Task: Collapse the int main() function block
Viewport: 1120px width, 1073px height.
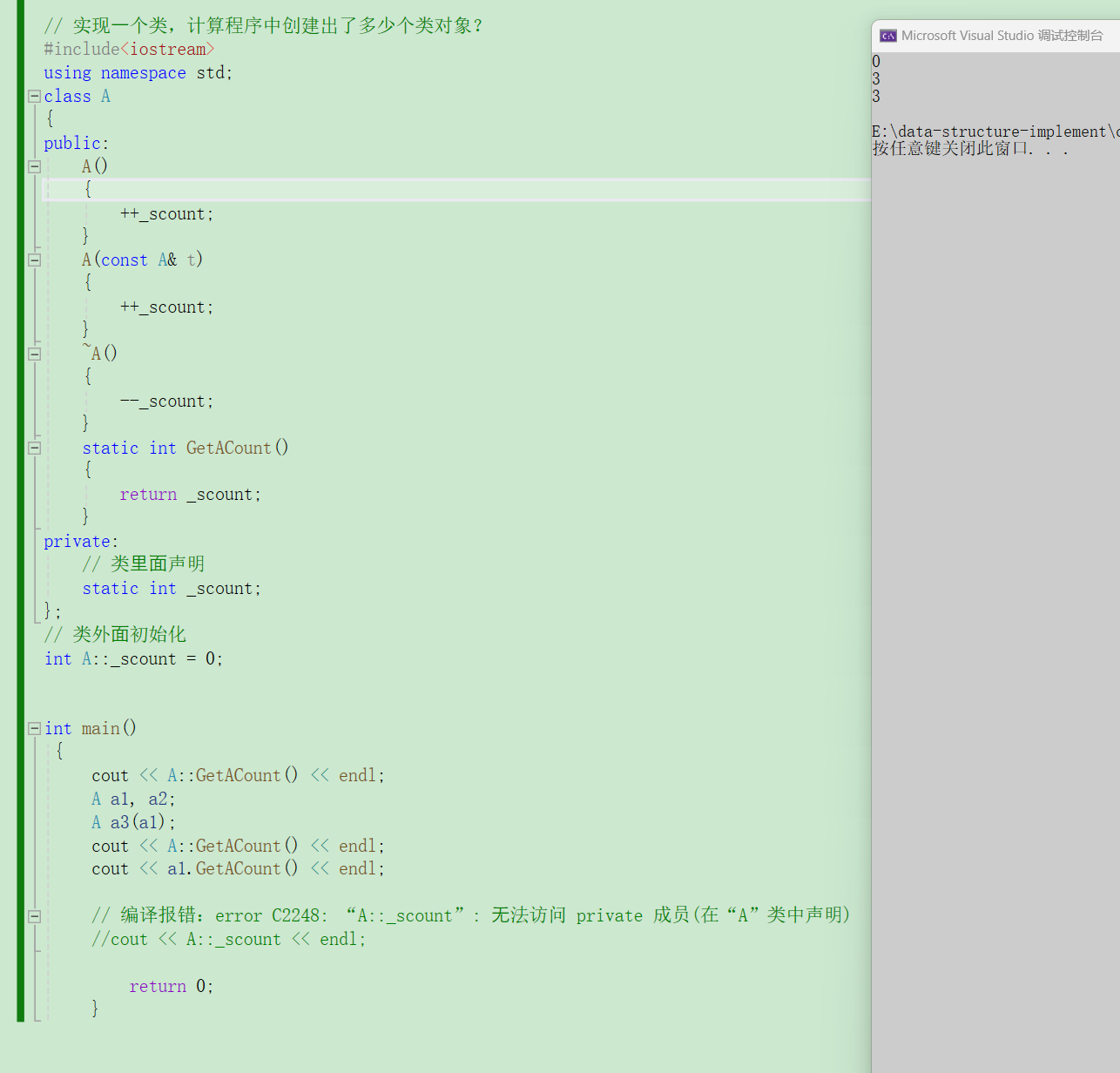Action: (x=35, y=728)
